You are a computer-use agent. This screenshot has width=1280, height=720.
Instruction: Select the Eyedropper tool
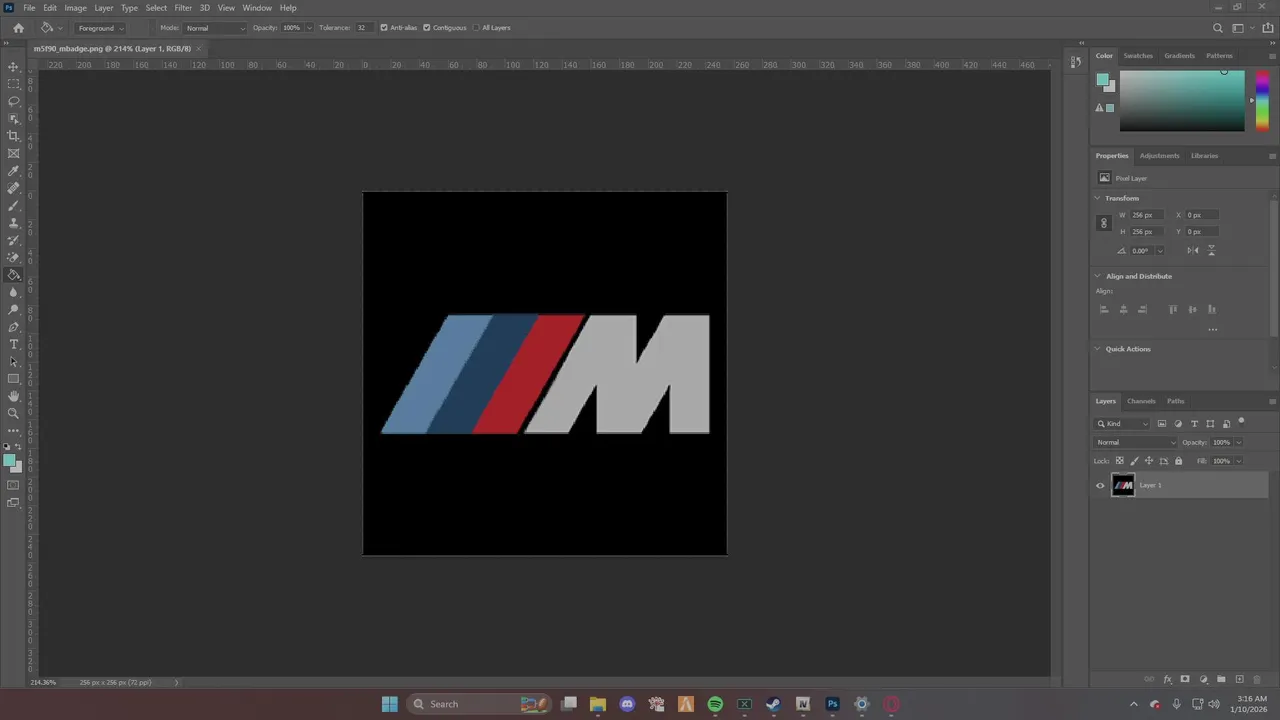(x=13, y=171)
